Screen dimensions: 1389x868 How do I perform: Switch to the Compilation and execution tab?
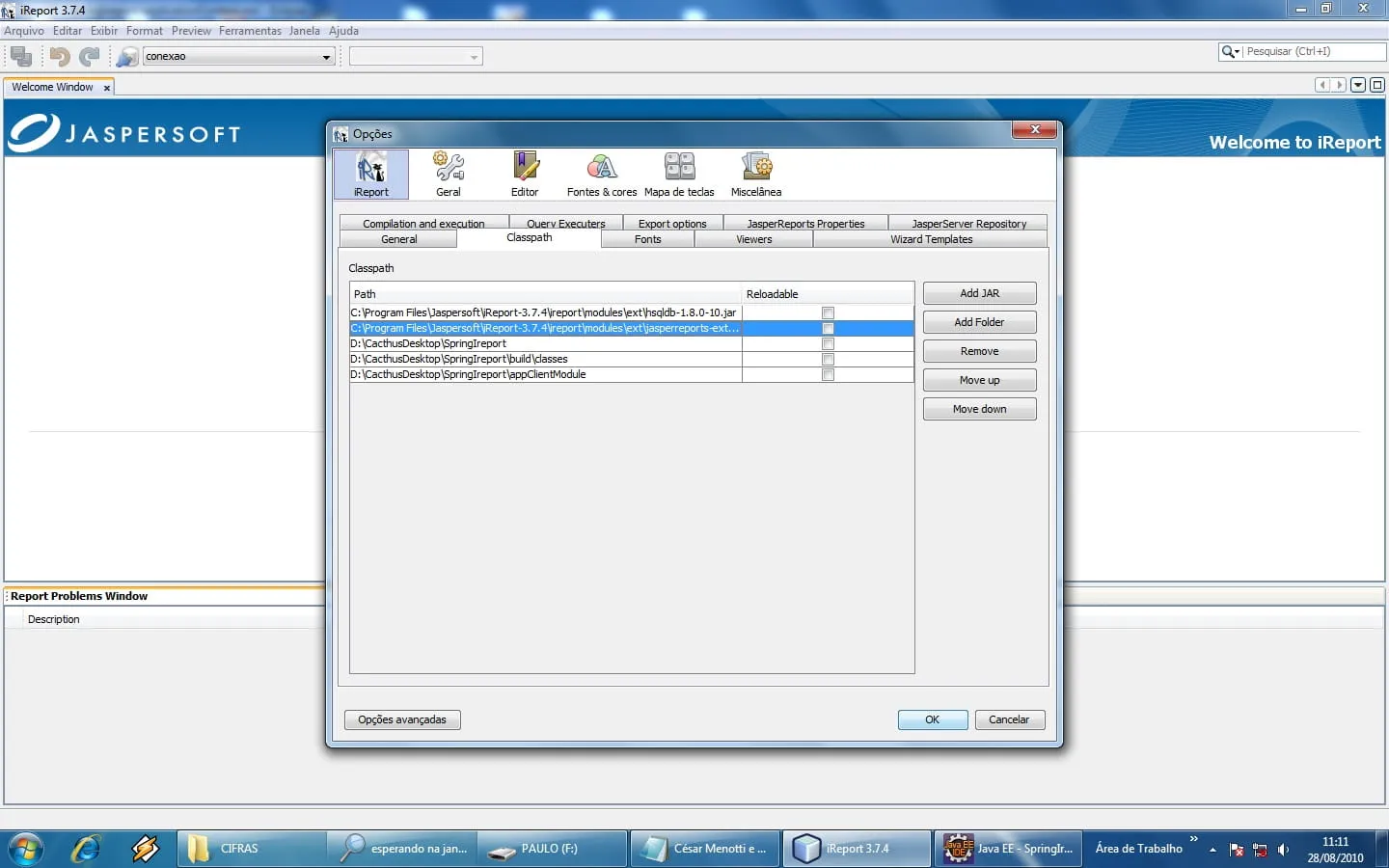423,224
